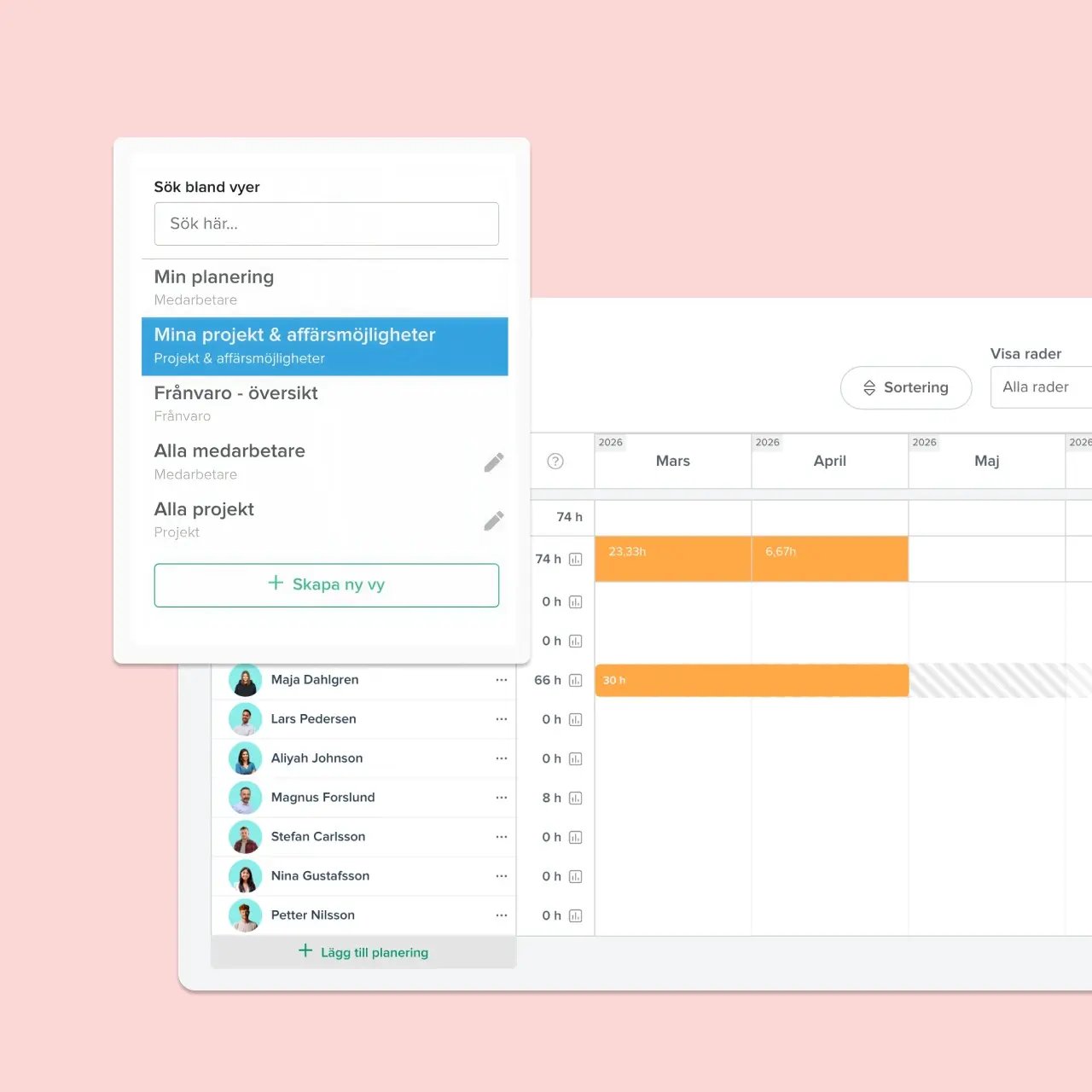1092x1092 pixels.
Task: Click the orange 30 h planning bar
Action: coord(751,681)
